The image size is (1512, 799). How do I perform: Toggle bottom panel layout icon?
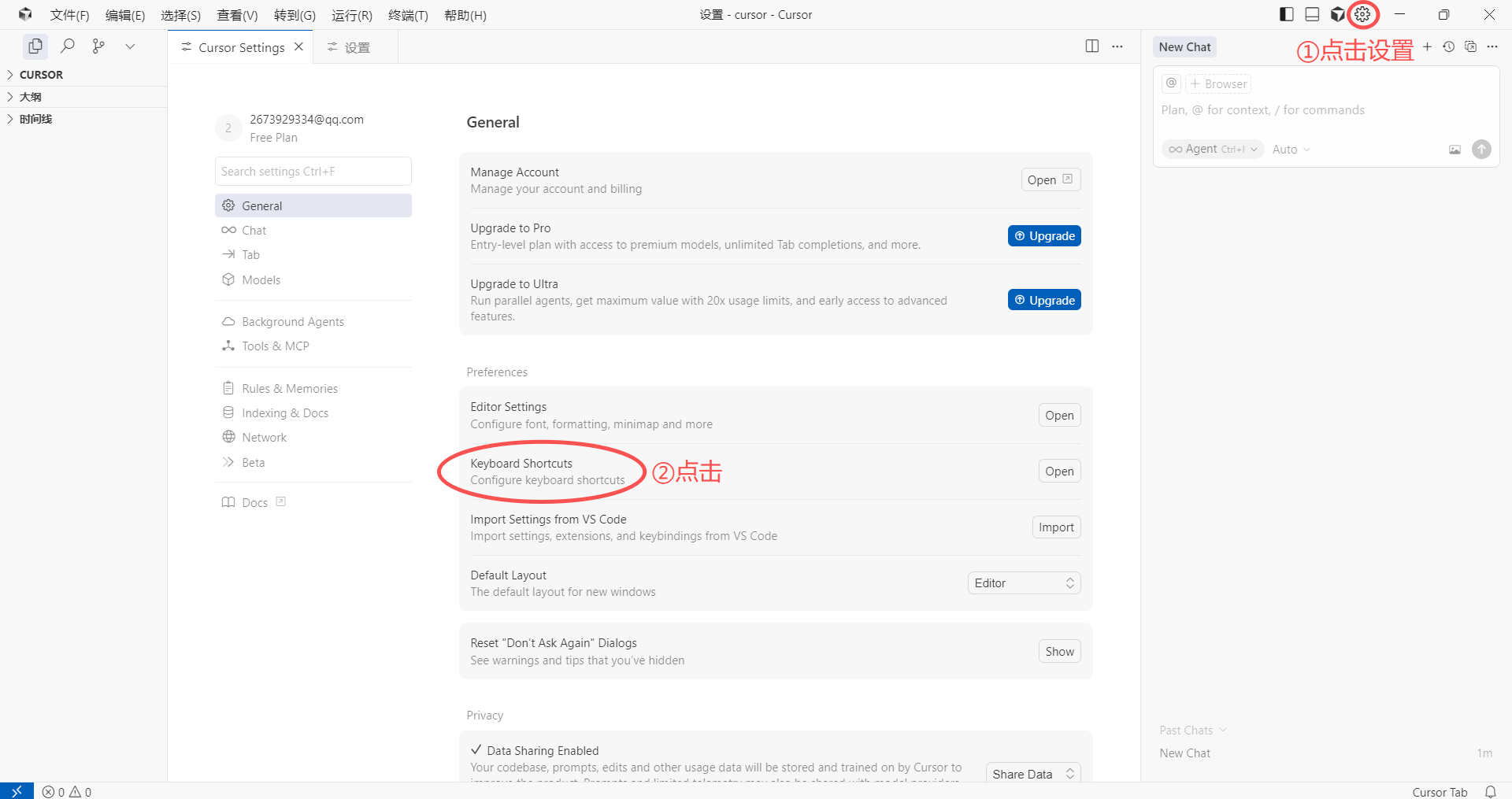[x=1312, y=14]
